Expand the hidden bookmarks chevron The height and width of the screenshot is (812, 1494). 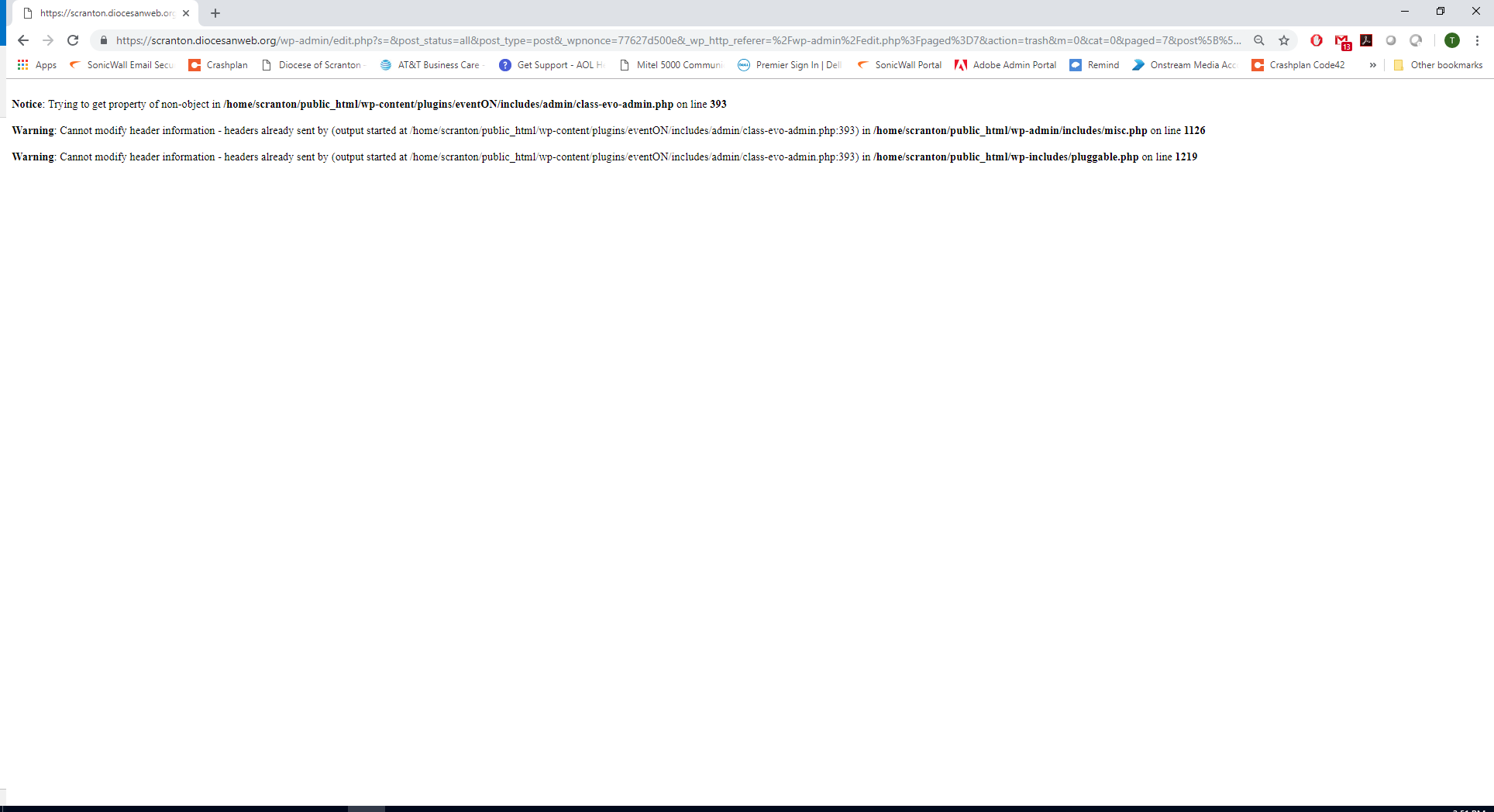click(x=1372, y=65)
